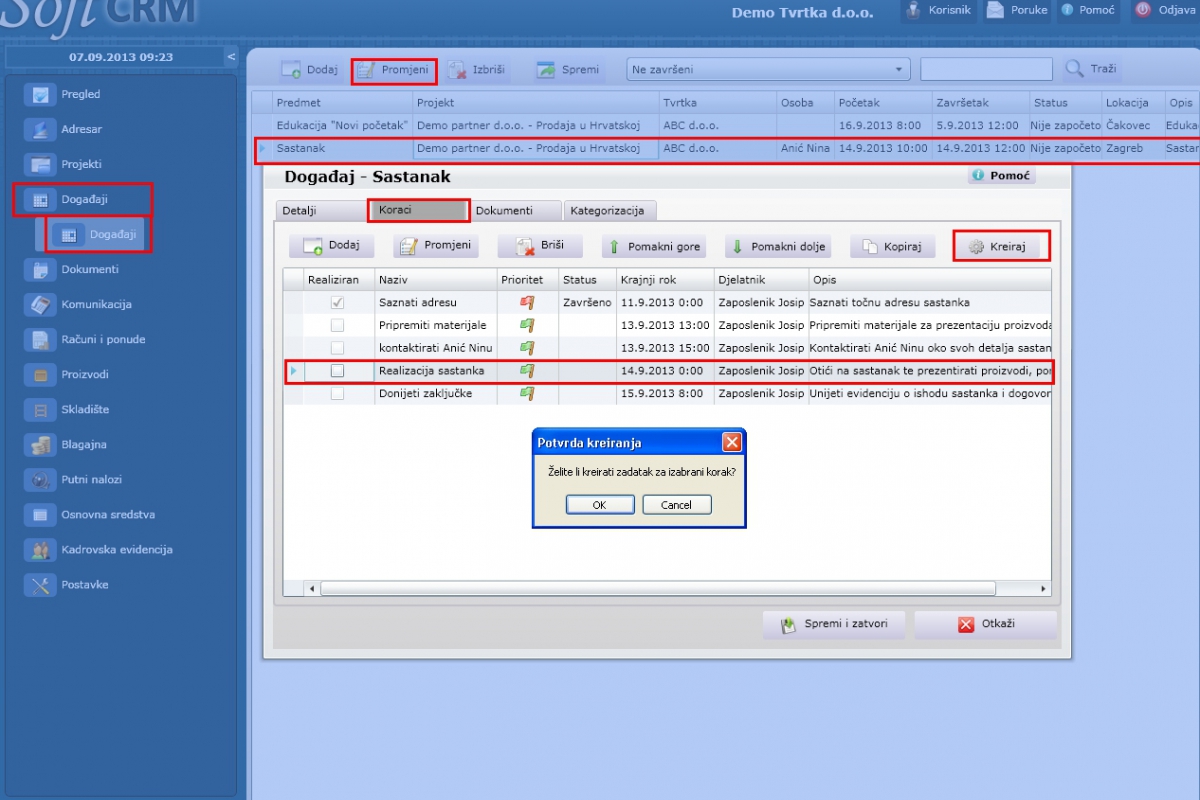Open the Pregled sidebar section
The height and width of the screenshot is (800, 1200).
pyautogui.click(x=80, y=94)
